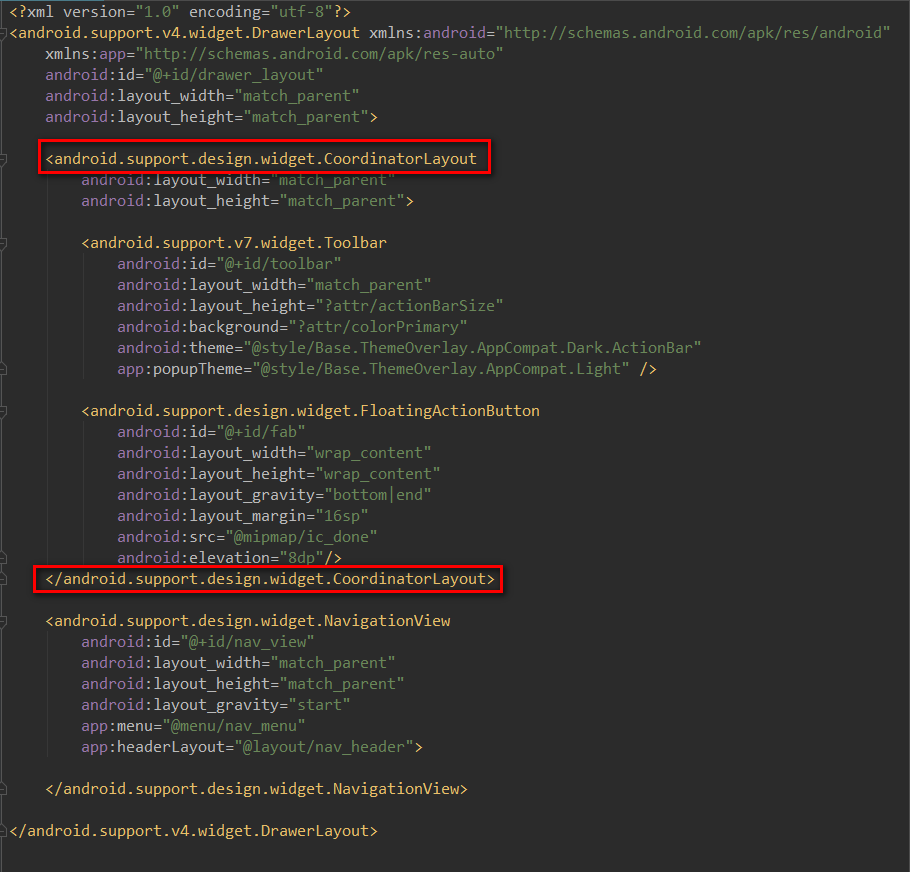This screenshot has width=910, height=872.
Task: Click the @mipmap/ic_done src value
Action: (x=301, y=537)
